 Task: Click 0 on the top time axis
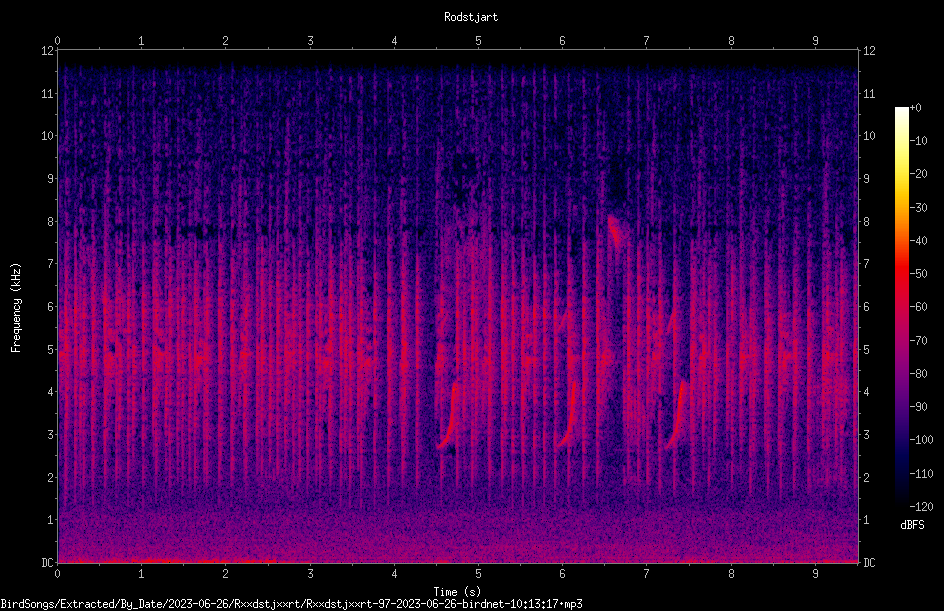pyautogui.click(x=57, y=41)
